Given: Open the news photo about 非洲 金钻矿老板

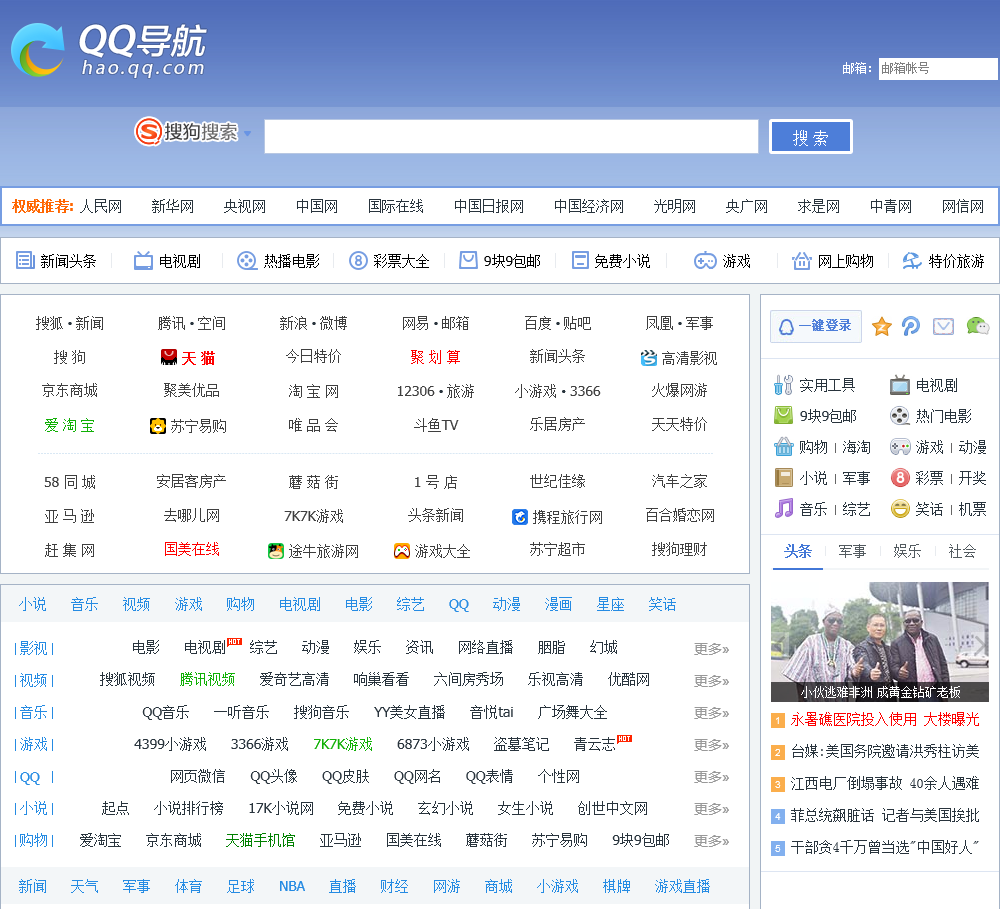Looking at the screenshot, I should [x=879, y=642].
